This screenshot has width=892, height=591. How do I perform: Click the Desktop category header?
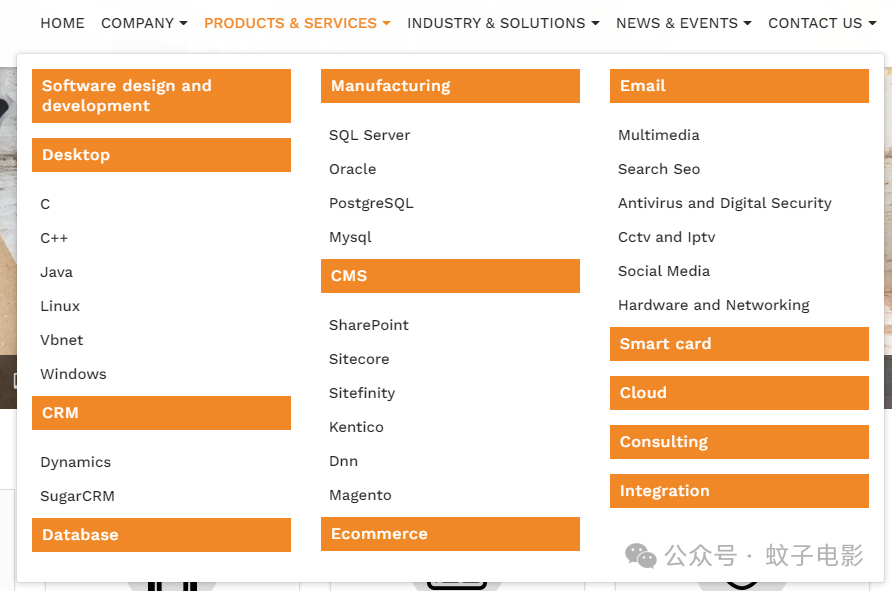click(162, 155)
